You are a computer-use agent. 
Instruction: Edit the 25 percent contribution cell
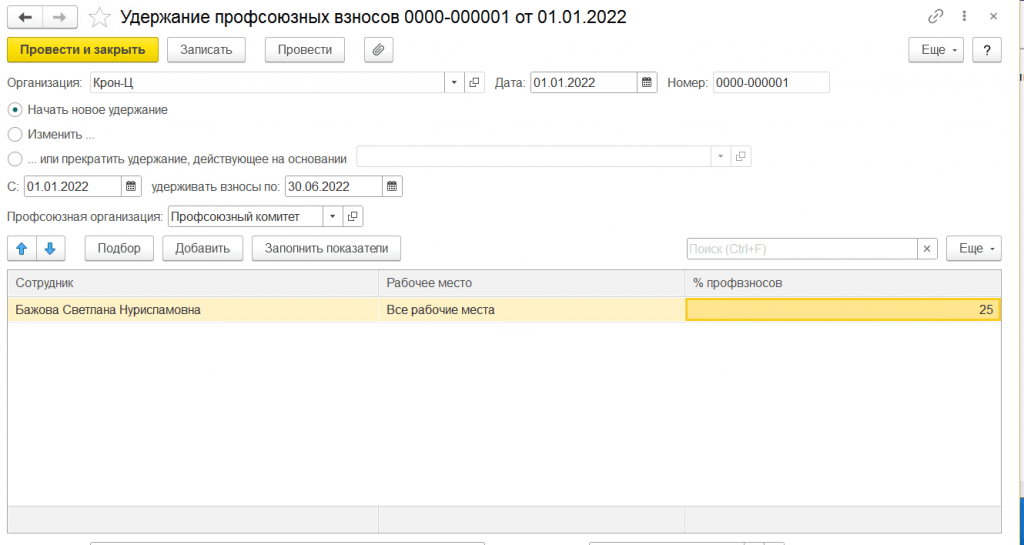(x=843, y=310)
